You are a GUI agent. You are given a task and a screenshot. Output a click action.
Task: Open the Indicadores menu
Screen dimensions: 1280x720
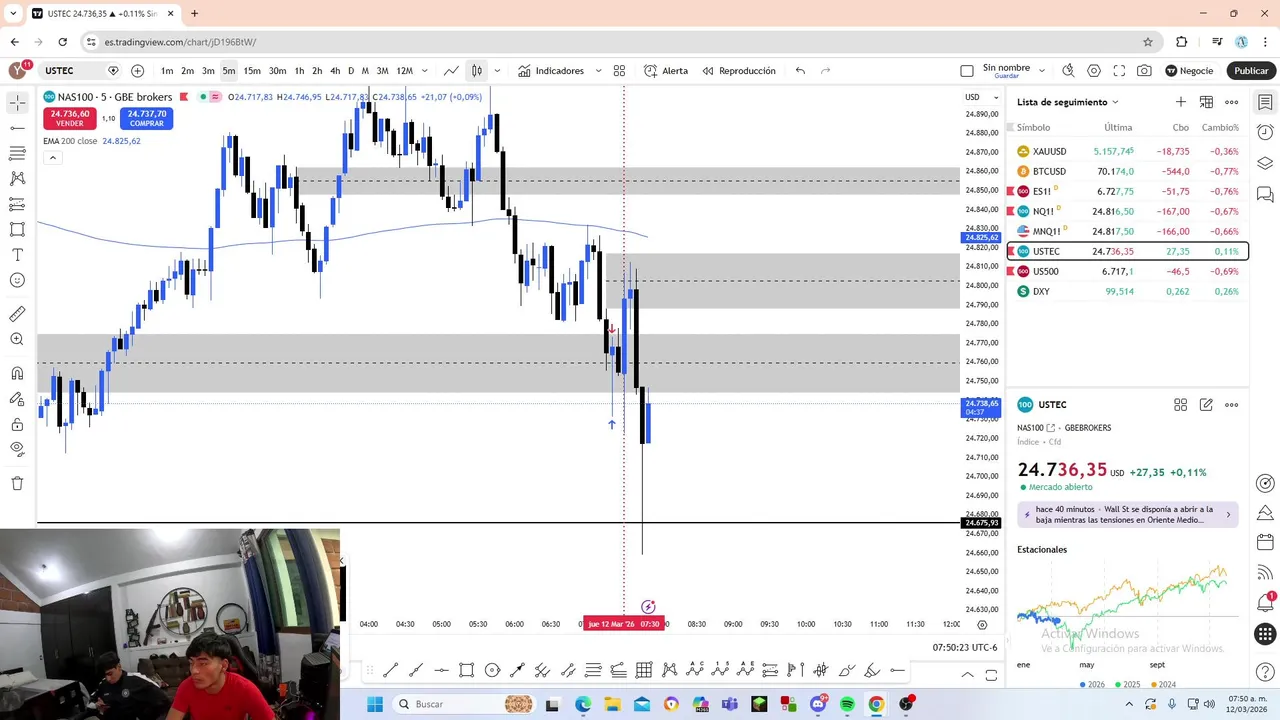click(551, 71)
